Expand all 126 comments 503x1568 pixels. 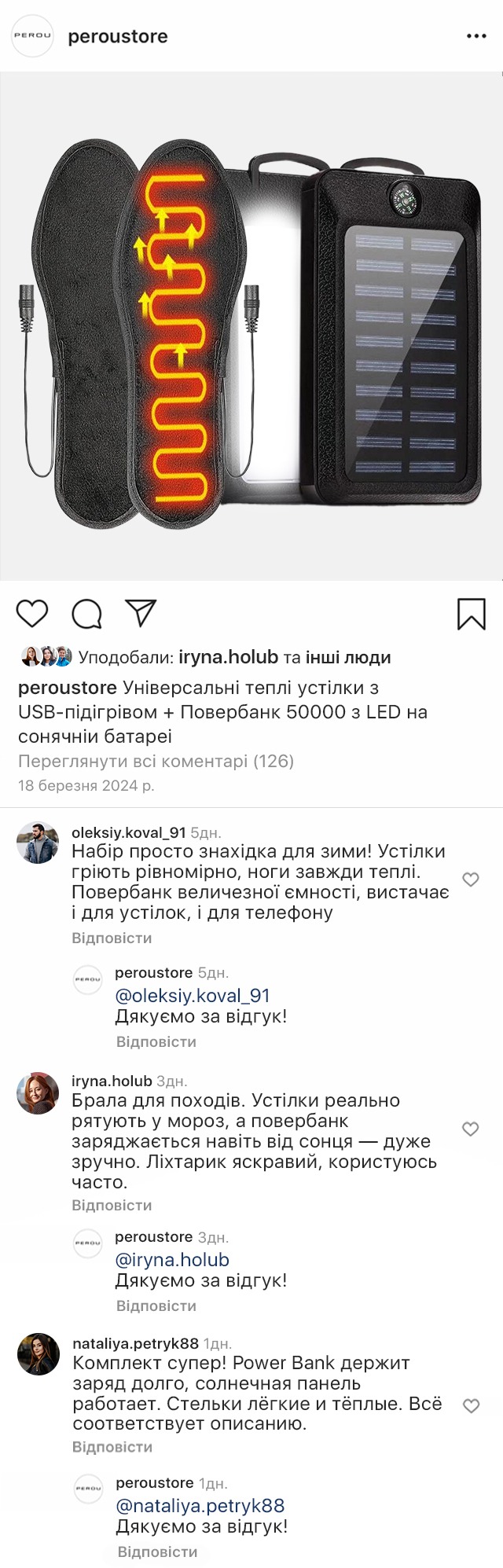(x=156, y=761)
